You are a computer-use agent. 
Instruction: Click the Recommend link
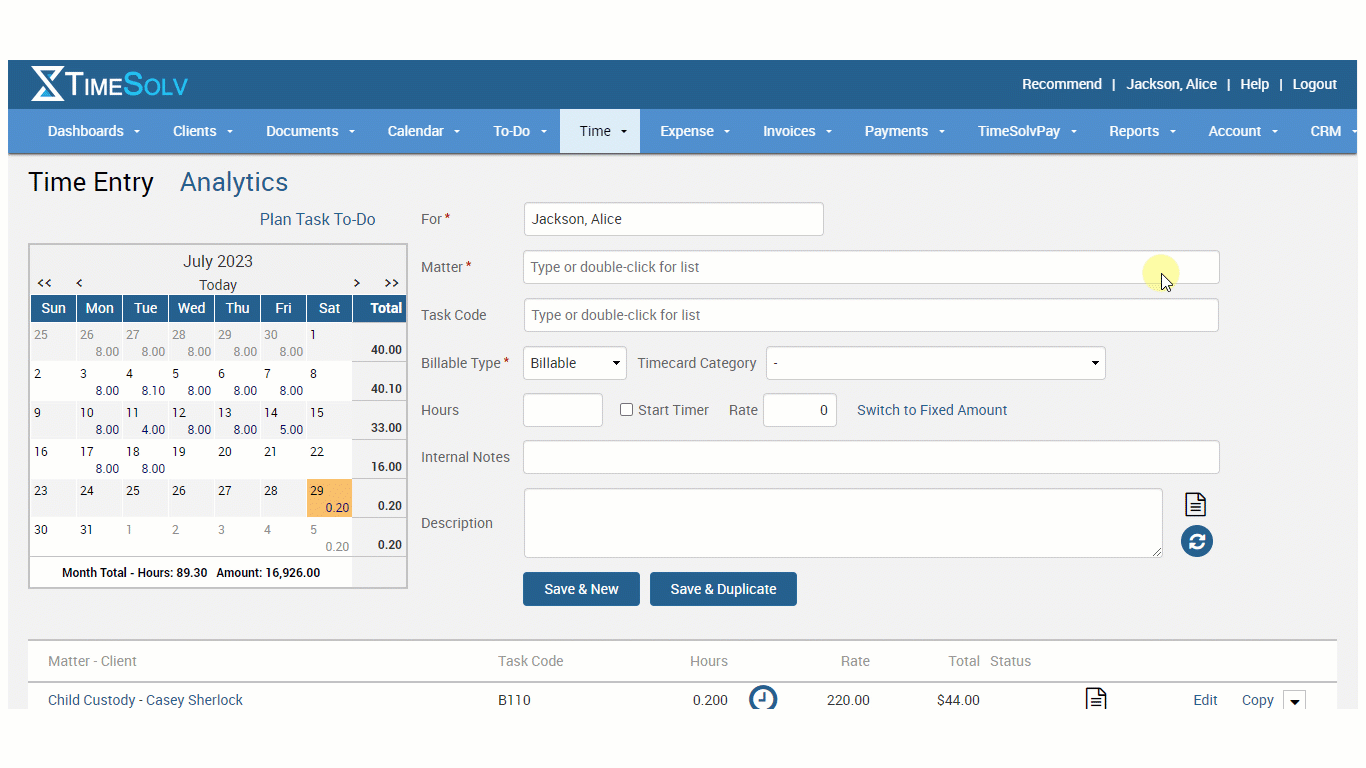pyautogui.click(x=1062, y=84)
